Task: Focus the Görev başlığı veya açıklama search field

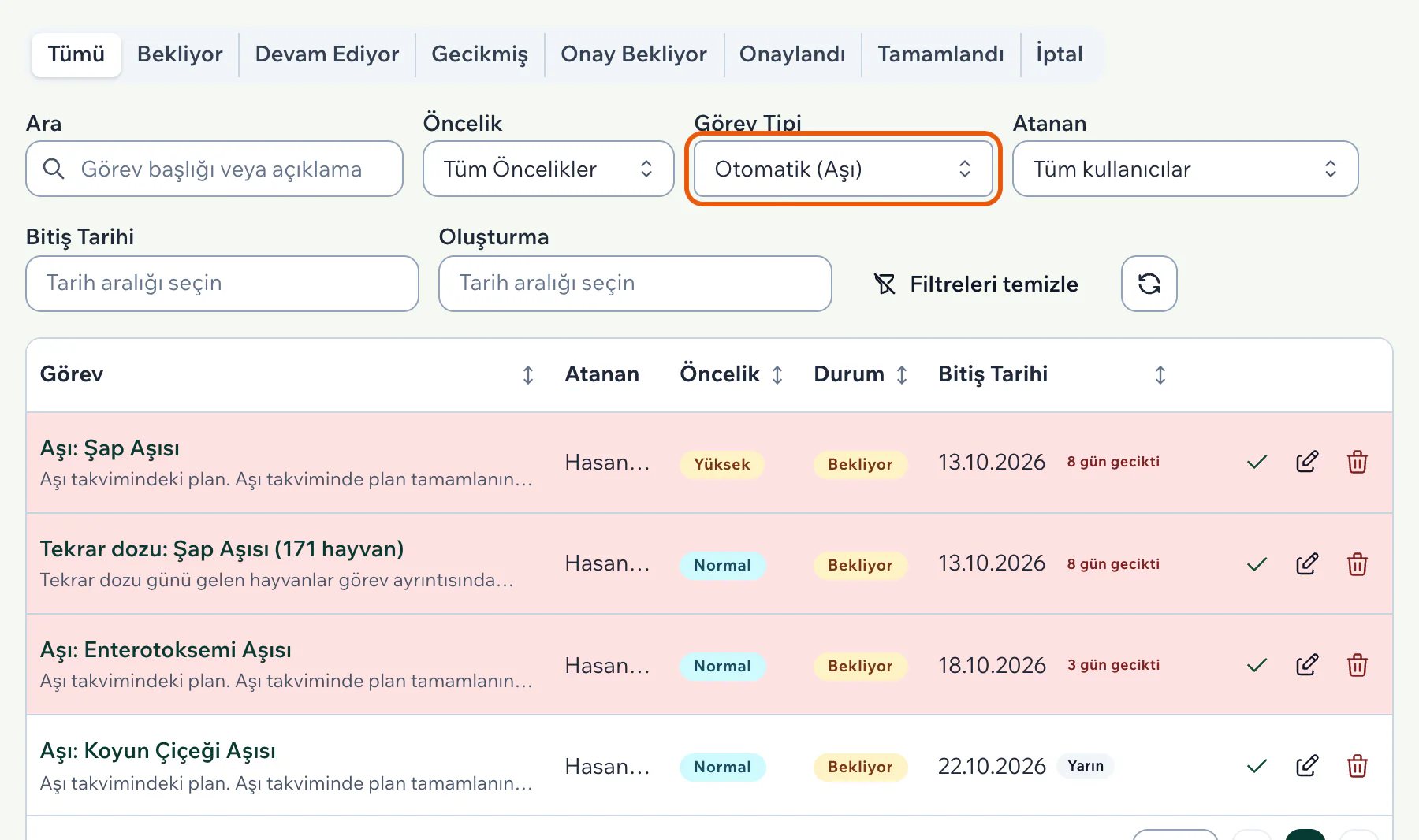Action: (x=214, y=169)
